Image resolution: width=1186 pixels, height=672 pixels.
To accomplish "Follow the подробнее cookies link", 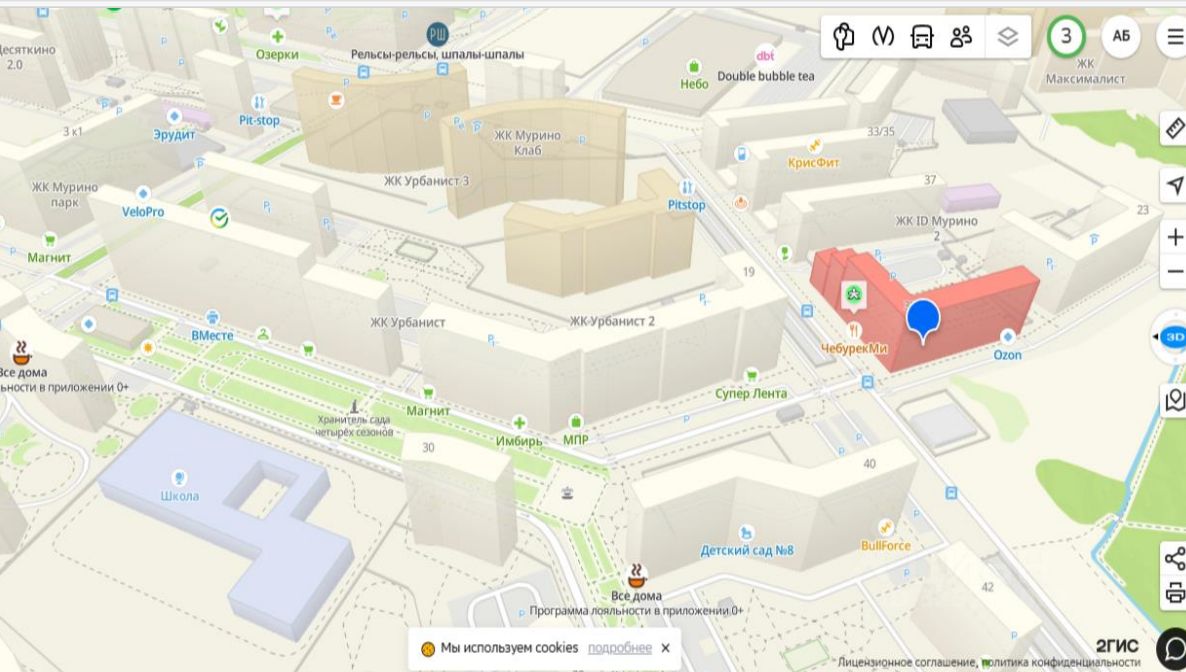I will pyautogui.click(x=619, y=649).
